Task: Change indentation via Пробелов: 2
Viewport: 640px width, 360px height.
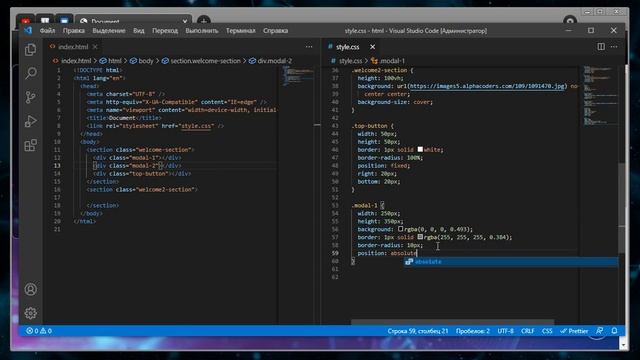Action: 473,331
